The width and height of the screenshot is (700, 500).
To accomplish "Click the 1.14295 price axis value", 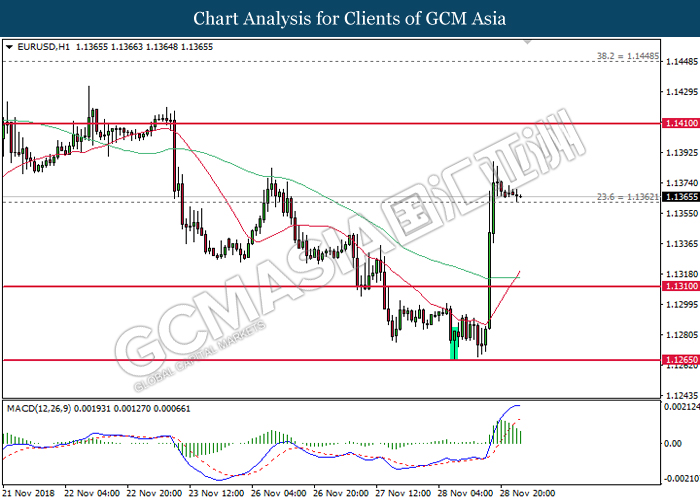I will pyautogui.click(x=682, y=92).
